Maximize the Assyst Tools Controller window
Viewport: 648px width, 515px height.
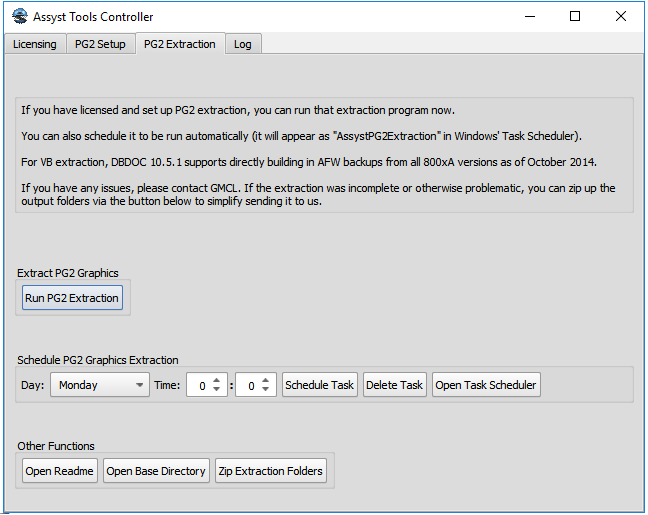tap(575, 16)
